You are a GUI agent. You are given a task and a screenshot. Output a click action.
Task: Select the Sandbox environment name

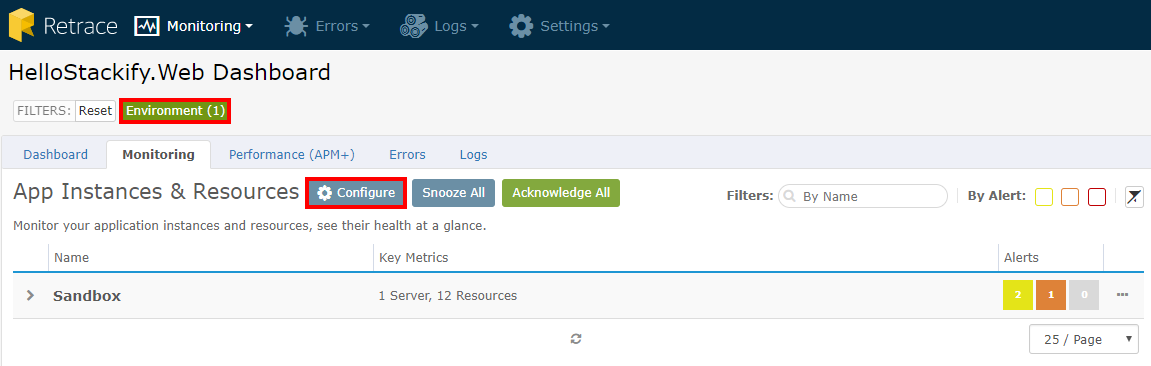[87, 296]
